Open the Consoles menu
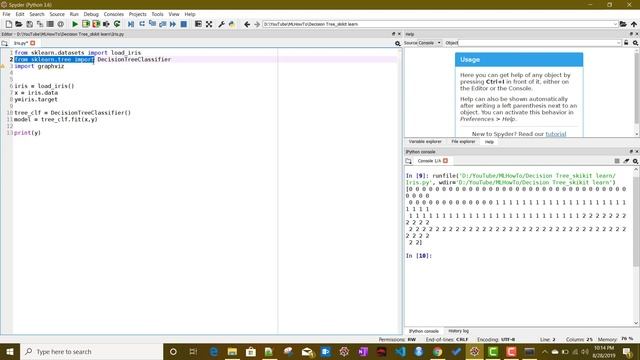The image size is (640, 360). pyautogui.click(x=113, y=14)
